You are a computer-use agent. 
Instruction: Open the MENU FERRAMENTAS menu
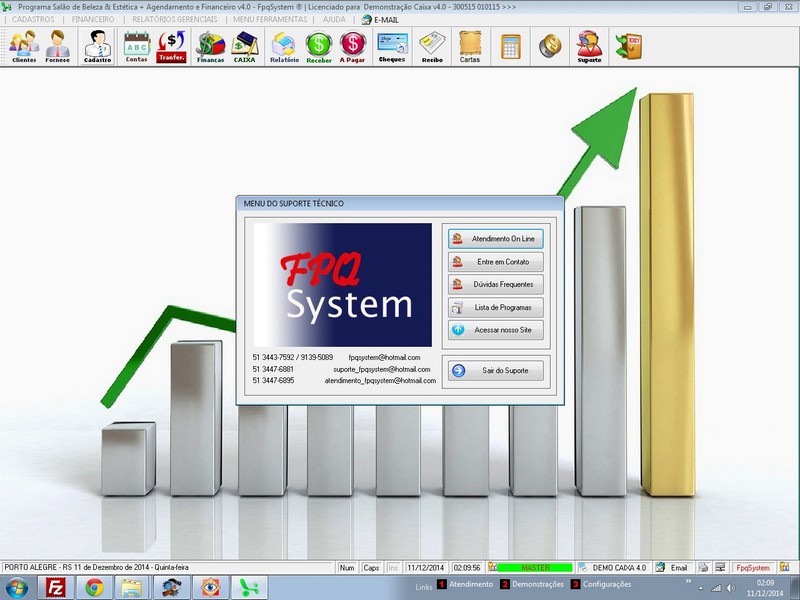point(268,19)
